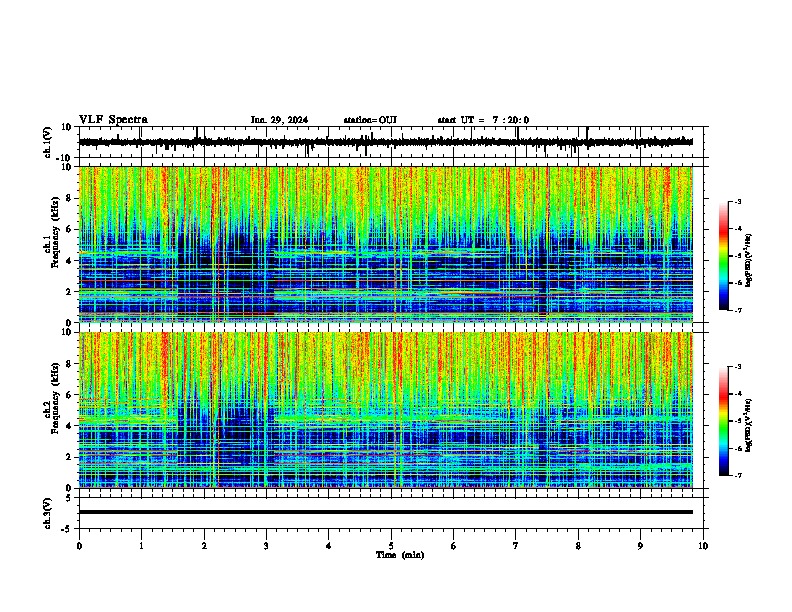792x612 pixels.
Task: Click the "-7" label on ch.2 color bar
Action: click(x=738, y=475)
